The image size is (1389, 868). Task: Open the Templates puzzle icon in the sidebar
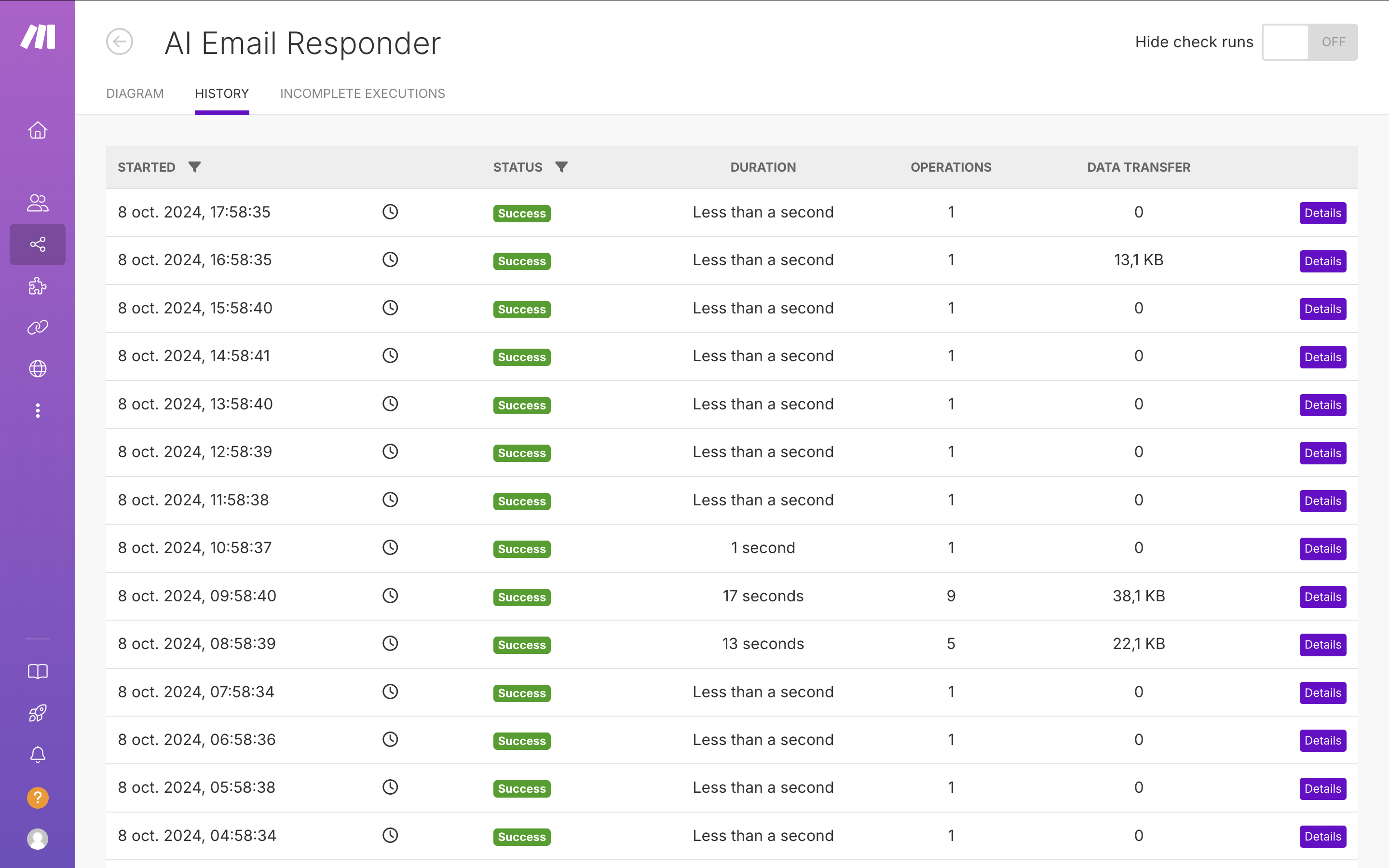click(x=37, y=286)
